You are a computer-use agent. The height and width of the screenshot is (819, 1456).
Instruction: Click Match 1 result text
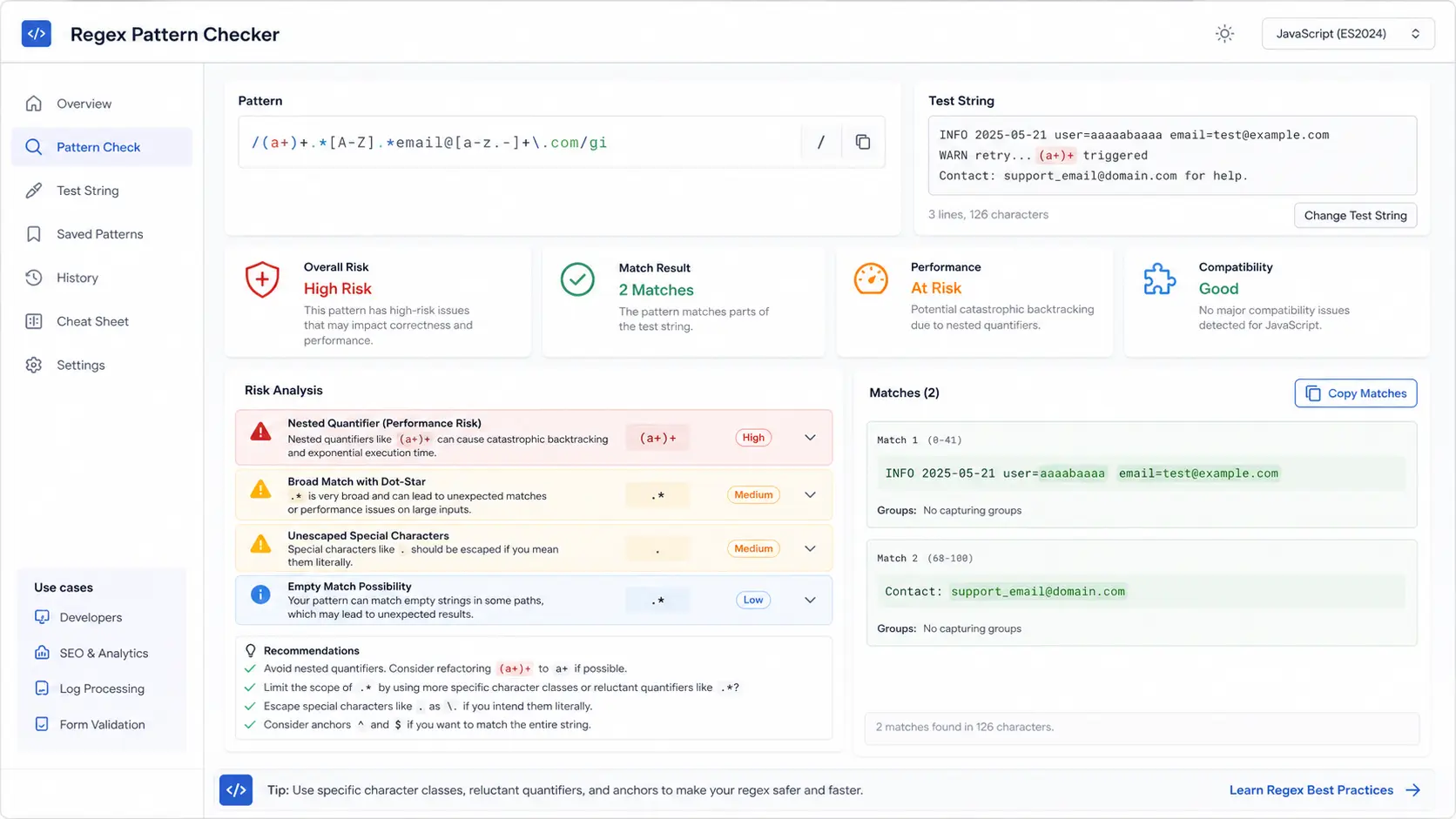[x=1082, y=473]
